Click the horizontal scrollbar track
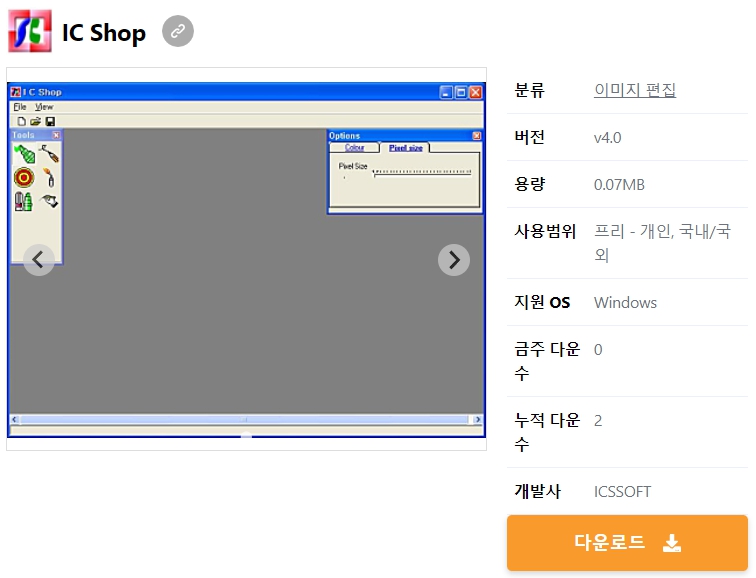756x578 pixels. [x=246, y=419]
